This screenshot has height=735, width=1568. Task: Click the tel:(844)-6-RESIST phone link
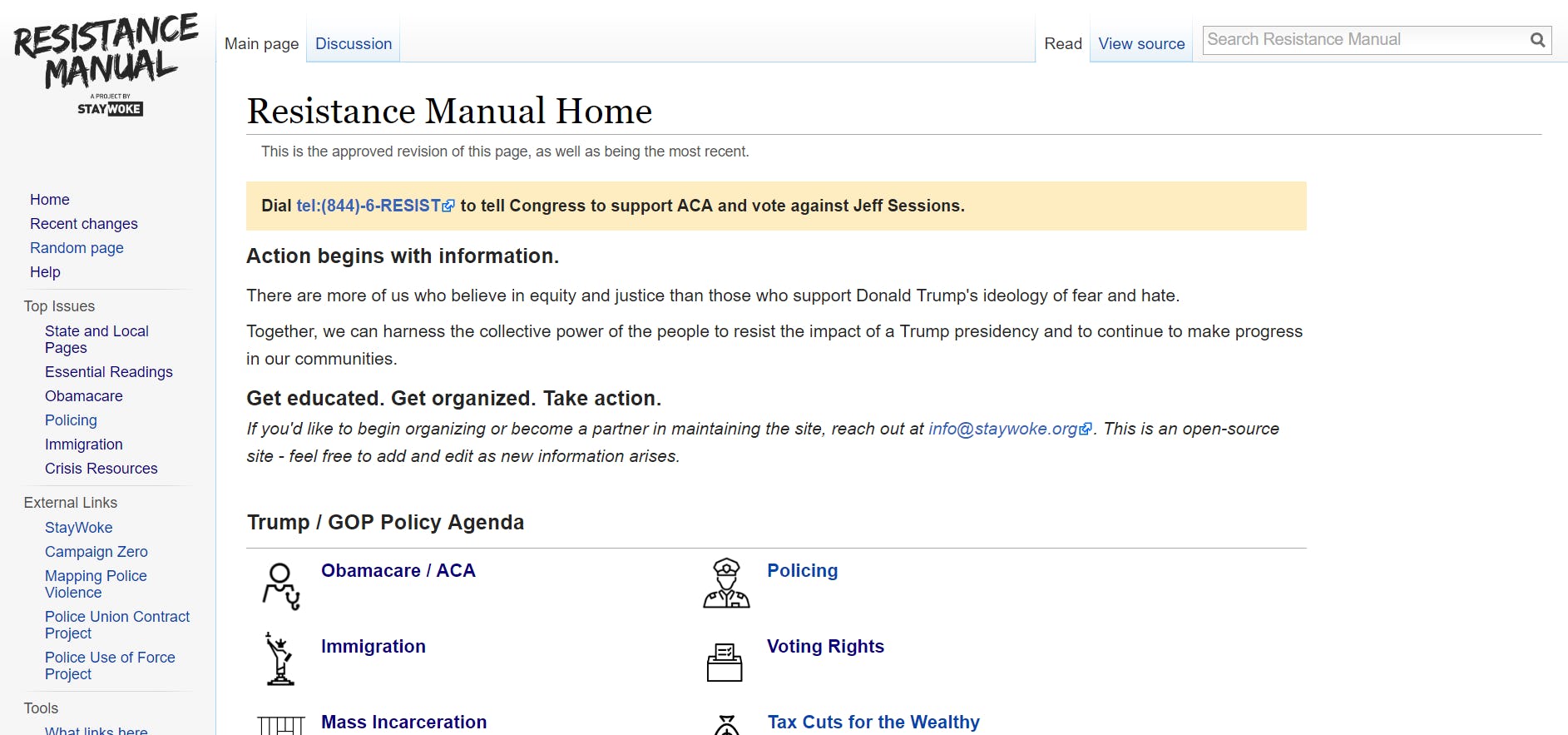click(375, 206)
